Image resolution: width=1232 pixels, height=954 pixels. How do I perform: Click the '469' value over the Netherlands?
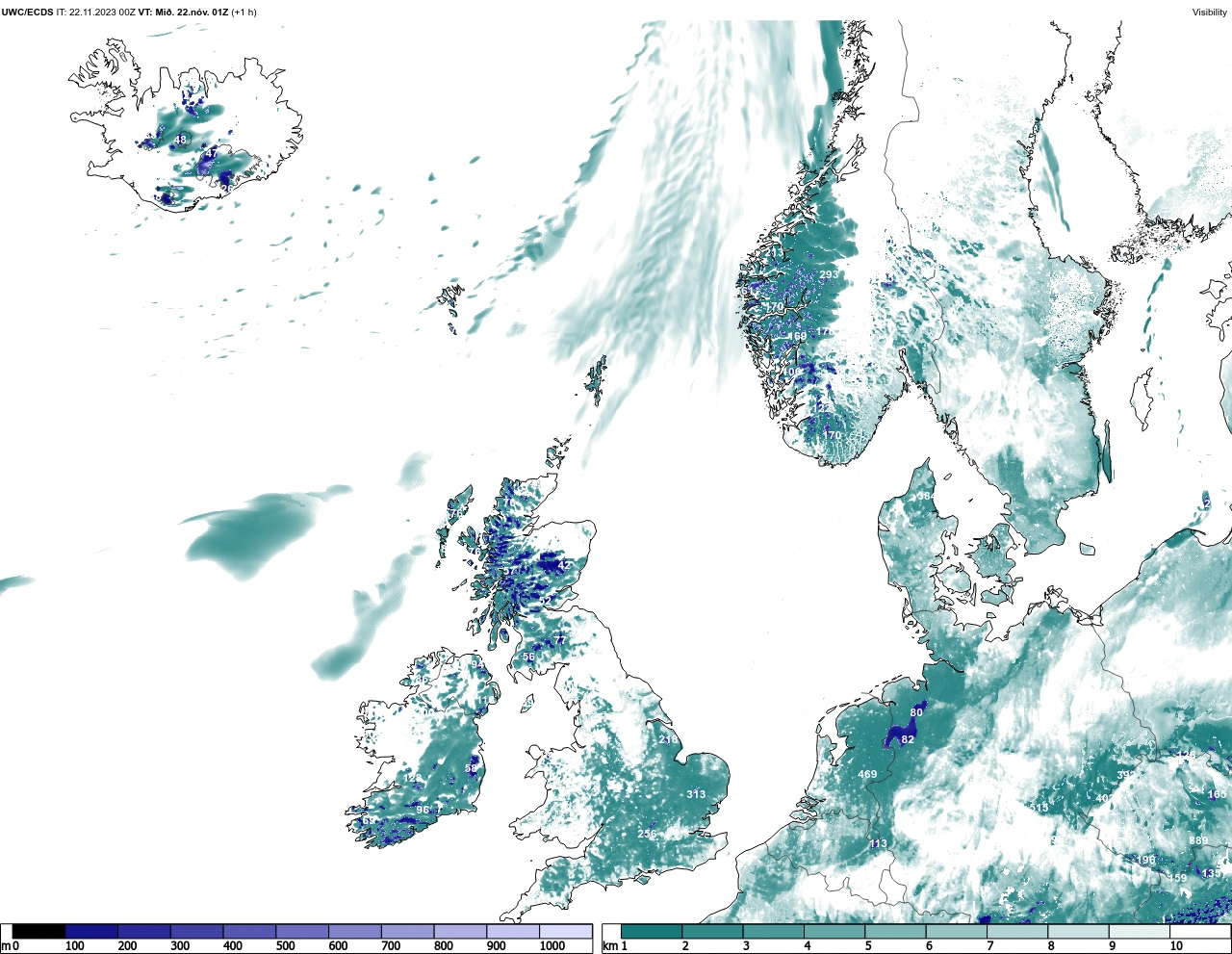point(867,775)
